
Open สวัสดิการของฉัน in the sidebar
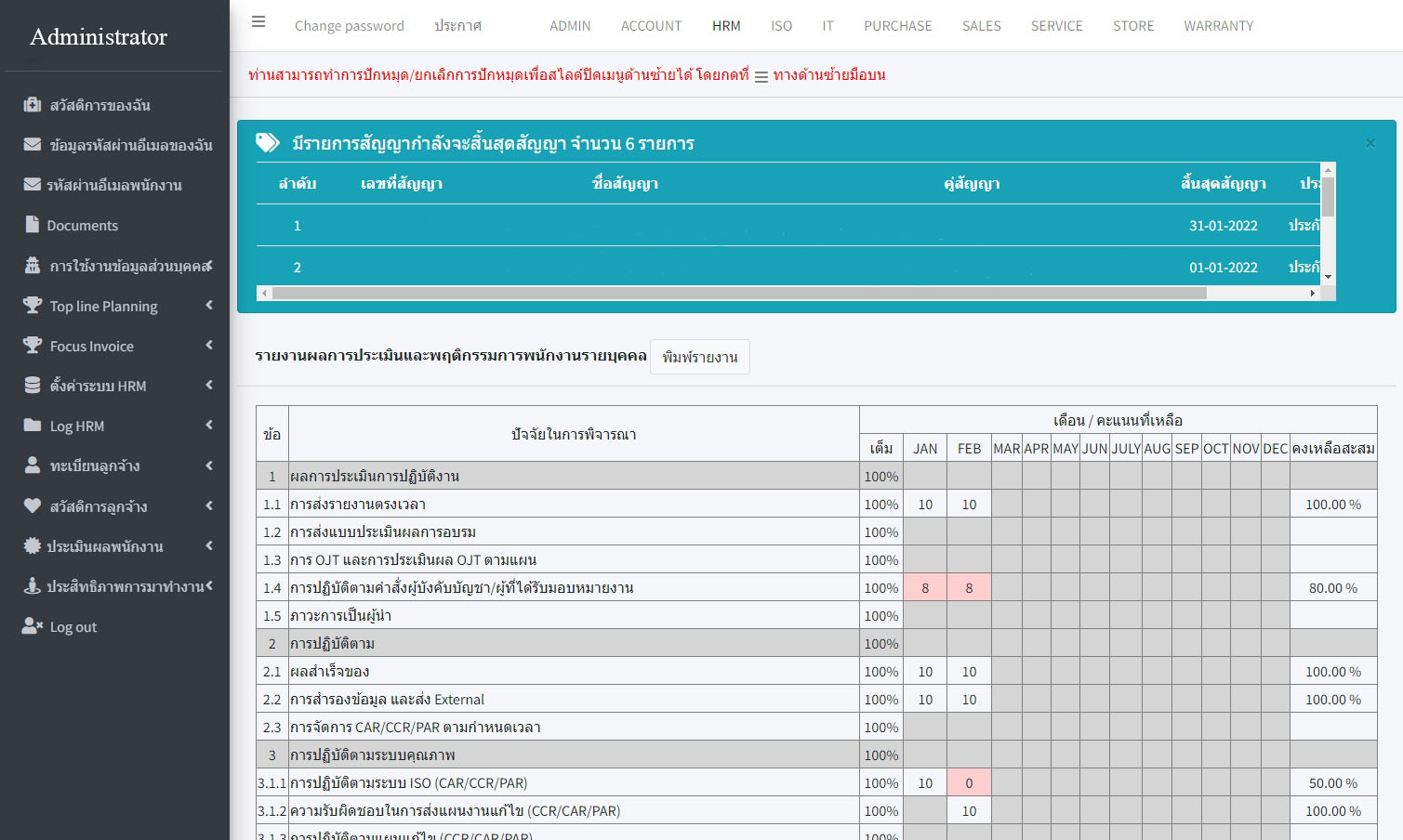pos(99,105)
